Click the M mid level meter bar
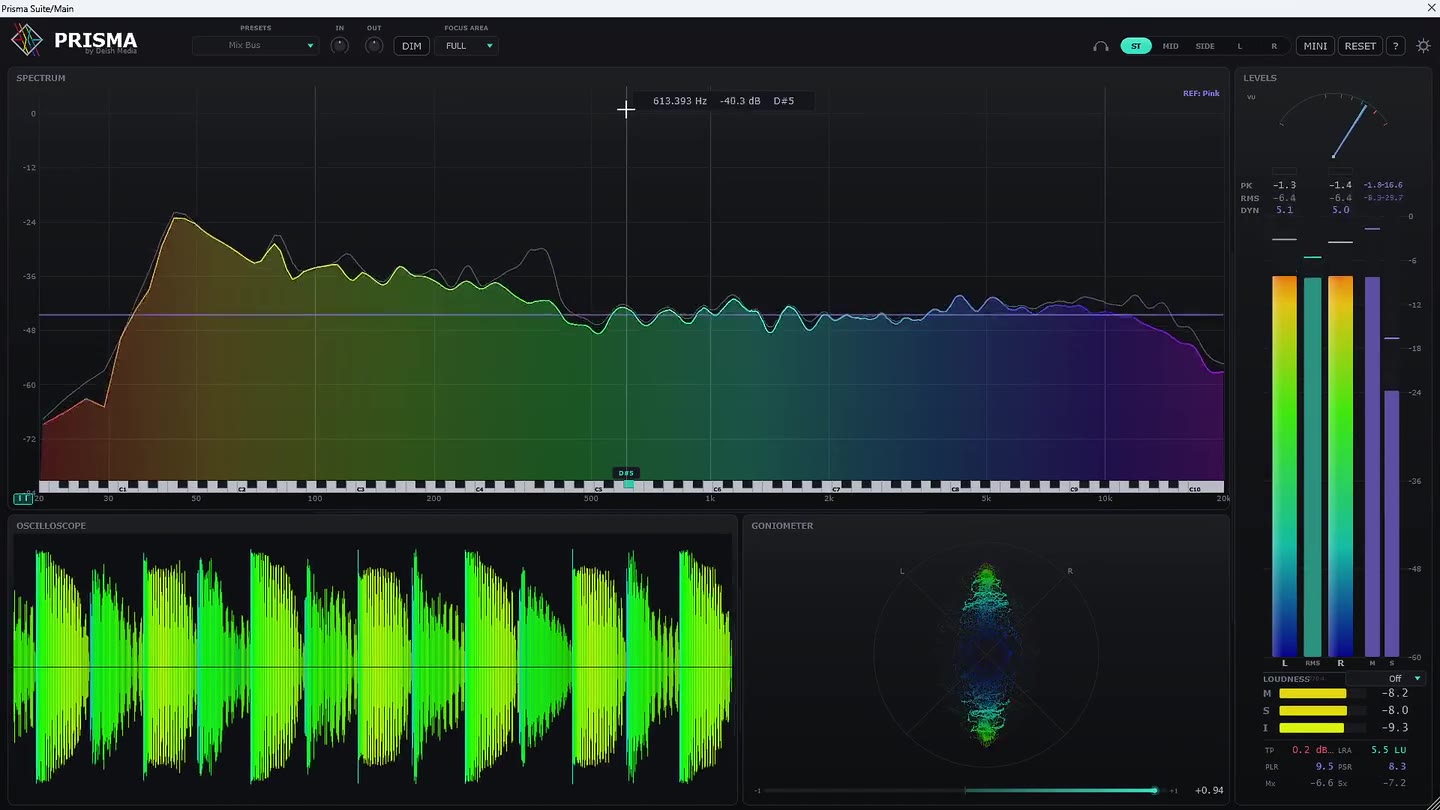Image resolution: width=1440 pixels, height=810 pixels. coord(1372,467)
